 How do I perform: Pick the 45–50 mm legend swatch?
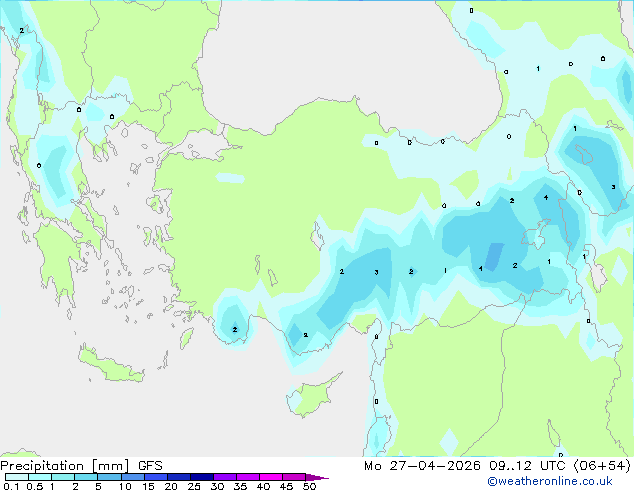294,477
